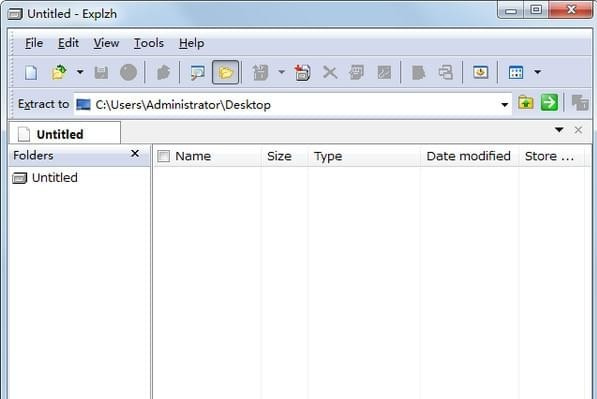Open the Tools menu
The height and width of the screenshot is (399, 597).
149,43
